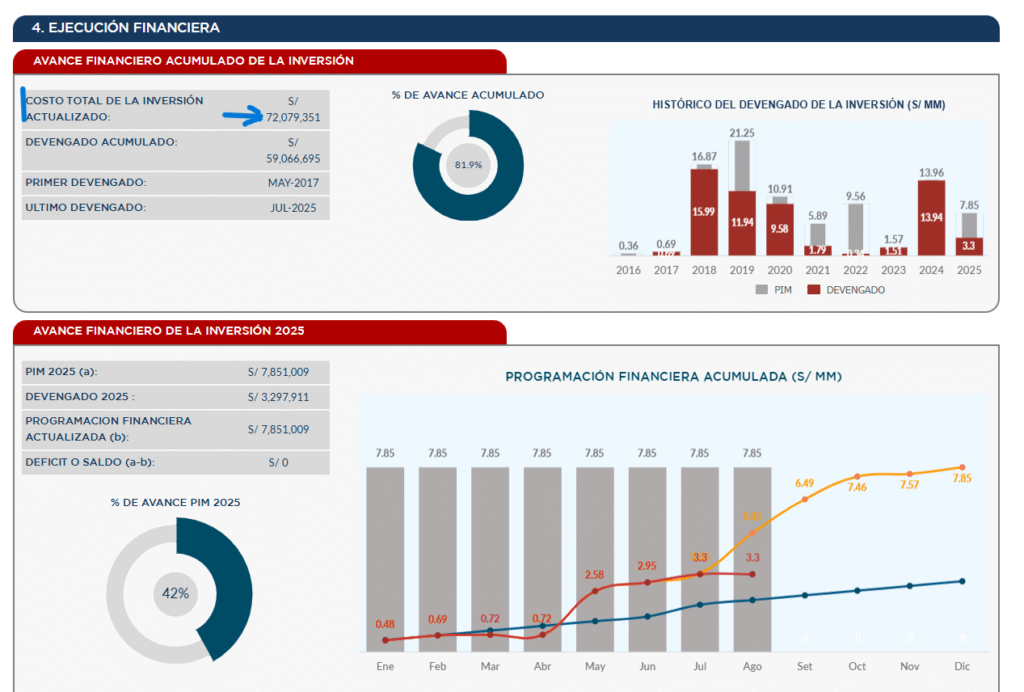Image resolution: width=1024 pixels, height=692 pixels.
Task: Open the 'Avance Financiero Acumulado de la Inversión' header tab
Action: pos(259,61)
